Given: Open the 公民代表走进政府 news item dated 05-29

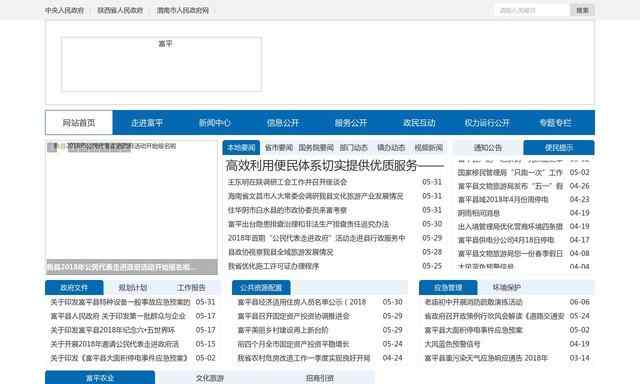Looking at the screenshot, I should tap(317, 238).
